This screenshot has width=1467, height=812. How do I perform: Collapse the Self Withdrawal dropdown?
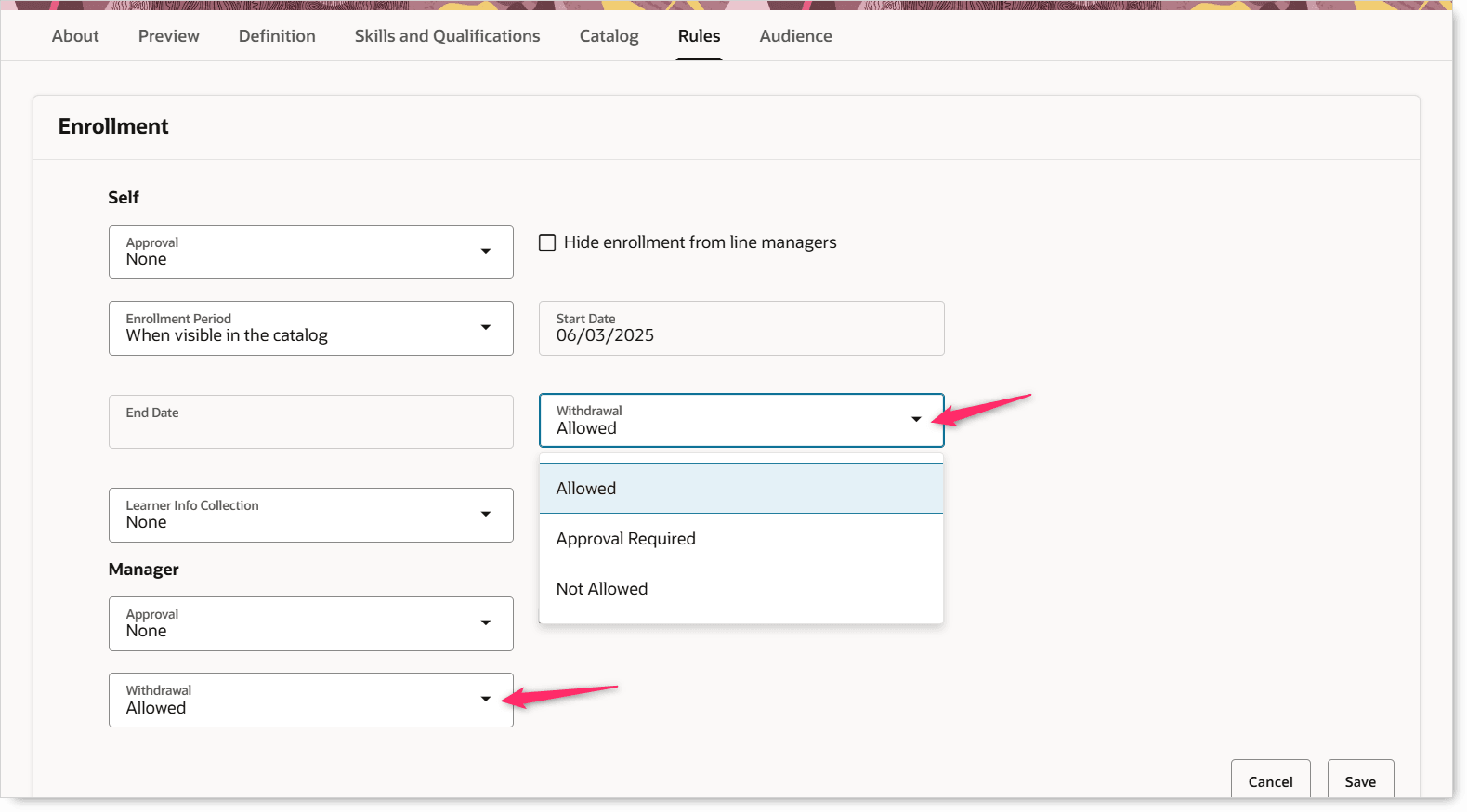coord(741,420)
